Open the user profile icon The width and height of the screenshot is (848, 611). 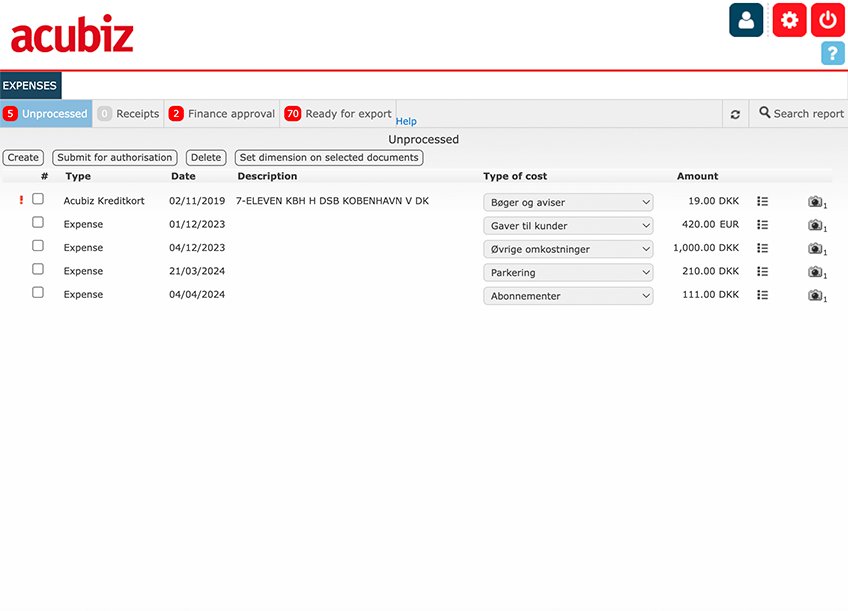(x=745, y=20)
